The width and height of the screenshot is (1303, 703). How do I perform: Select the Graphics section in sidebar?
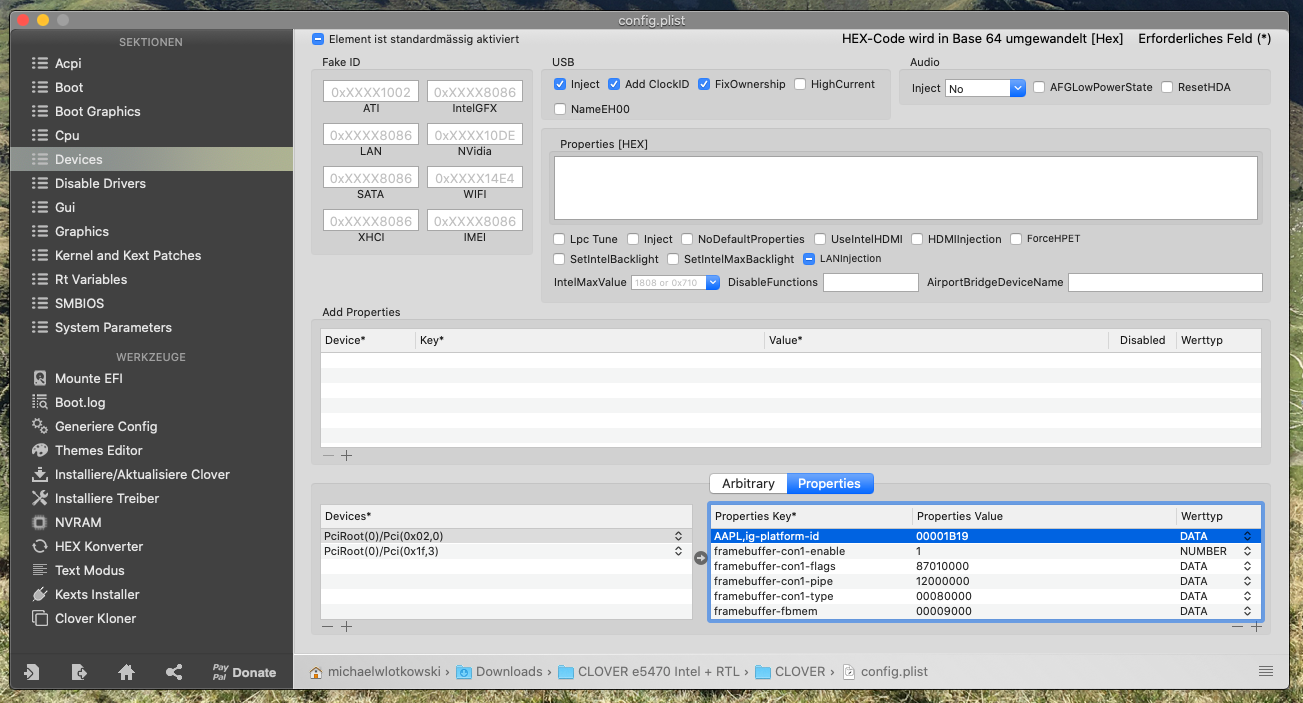[x=82, y=231]
